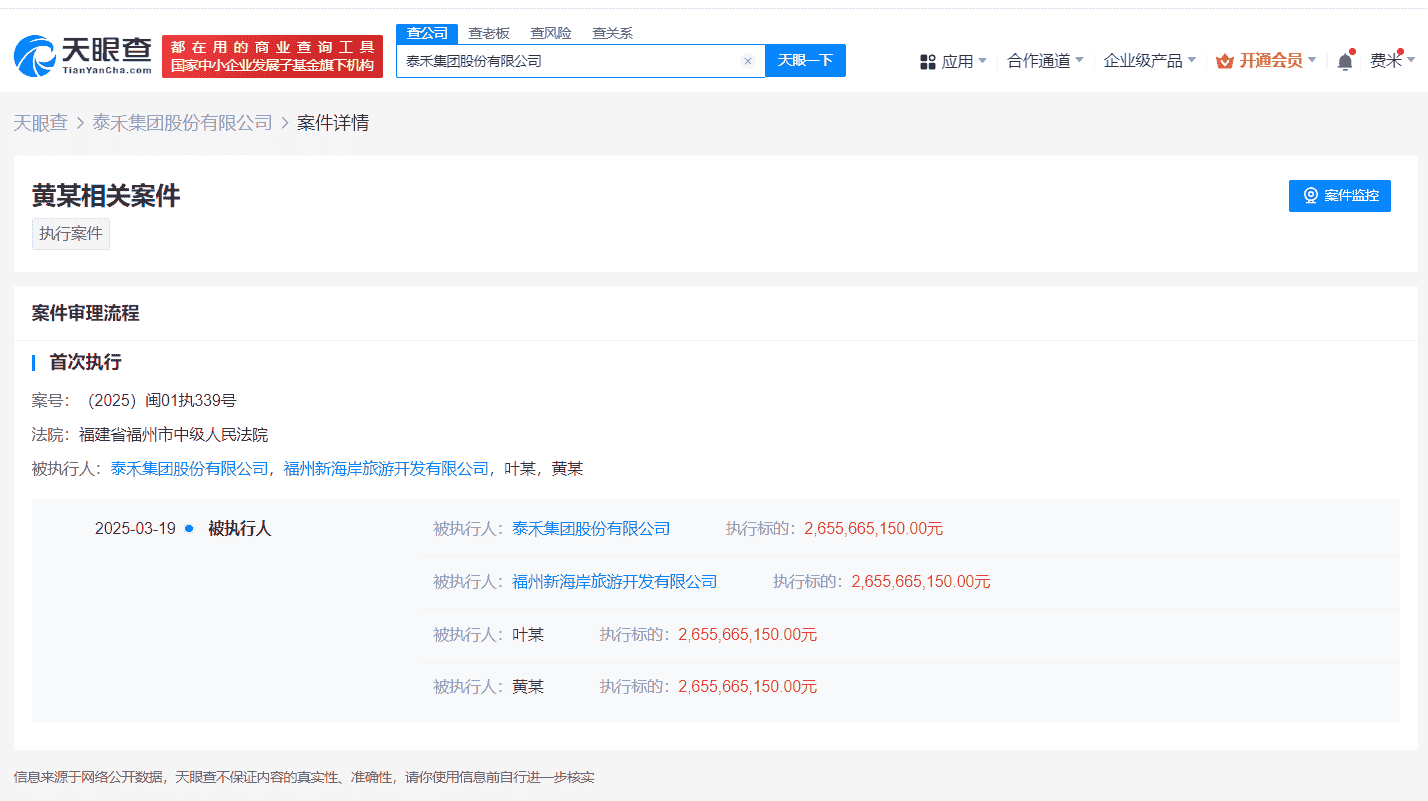Switch to the 查关系 tab
1428x801 pixels.
tap(613, 32)
